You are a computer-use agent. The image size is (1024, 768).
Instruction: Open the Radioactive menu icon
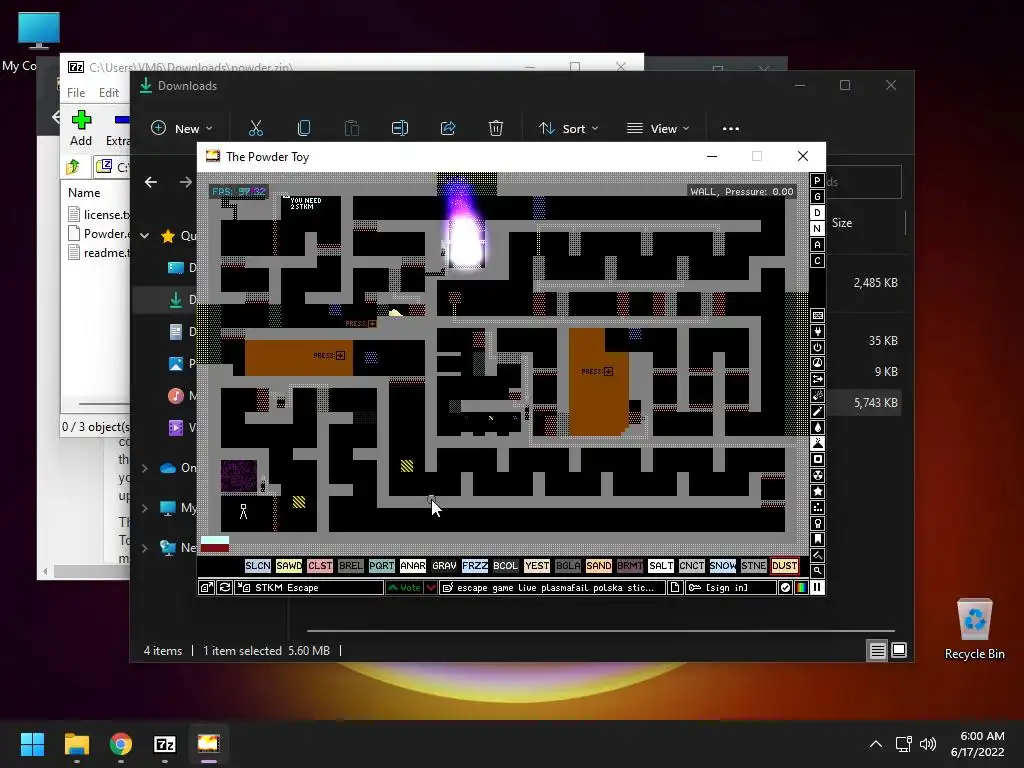click(817, 475)
